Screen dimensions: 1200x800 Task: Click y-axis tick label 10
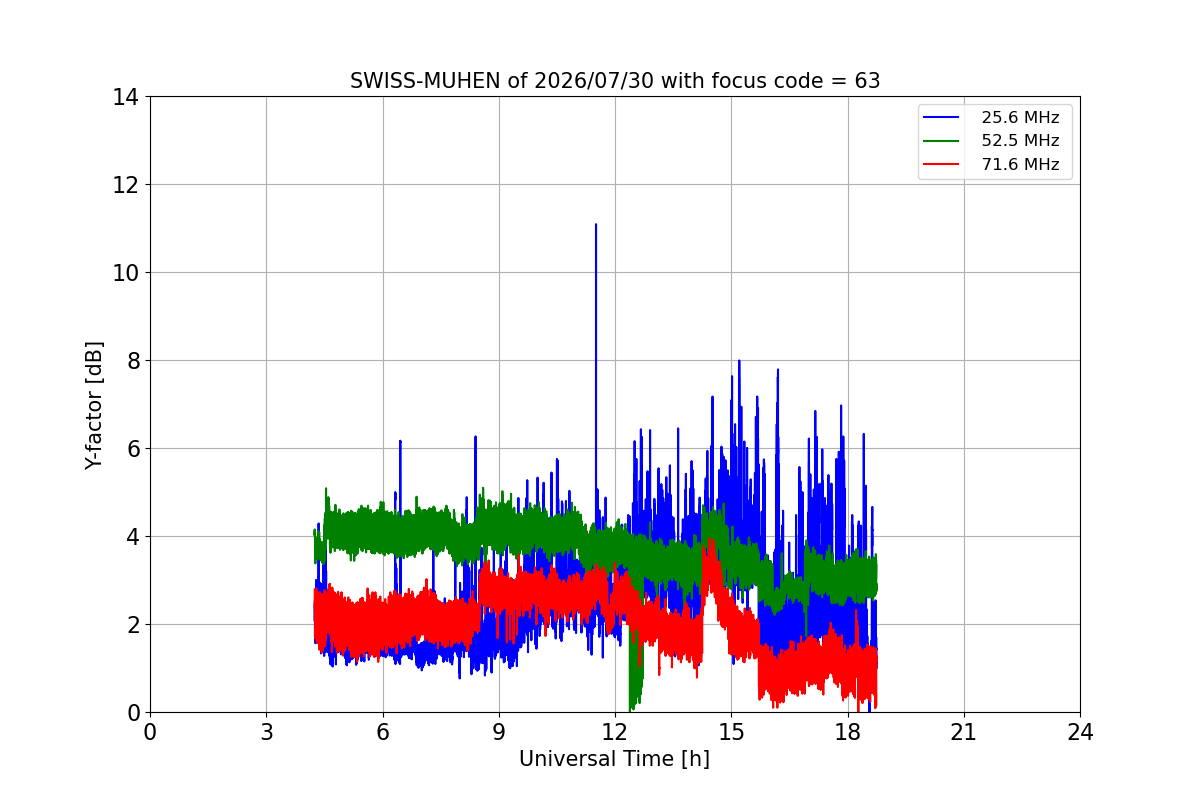coord(125,273)
